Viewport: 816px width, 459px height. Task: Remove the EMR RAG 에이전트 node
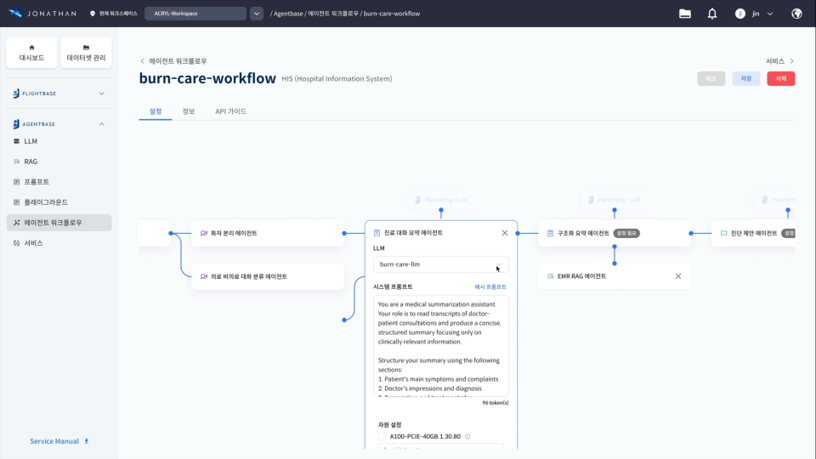[x=678, y=276]
